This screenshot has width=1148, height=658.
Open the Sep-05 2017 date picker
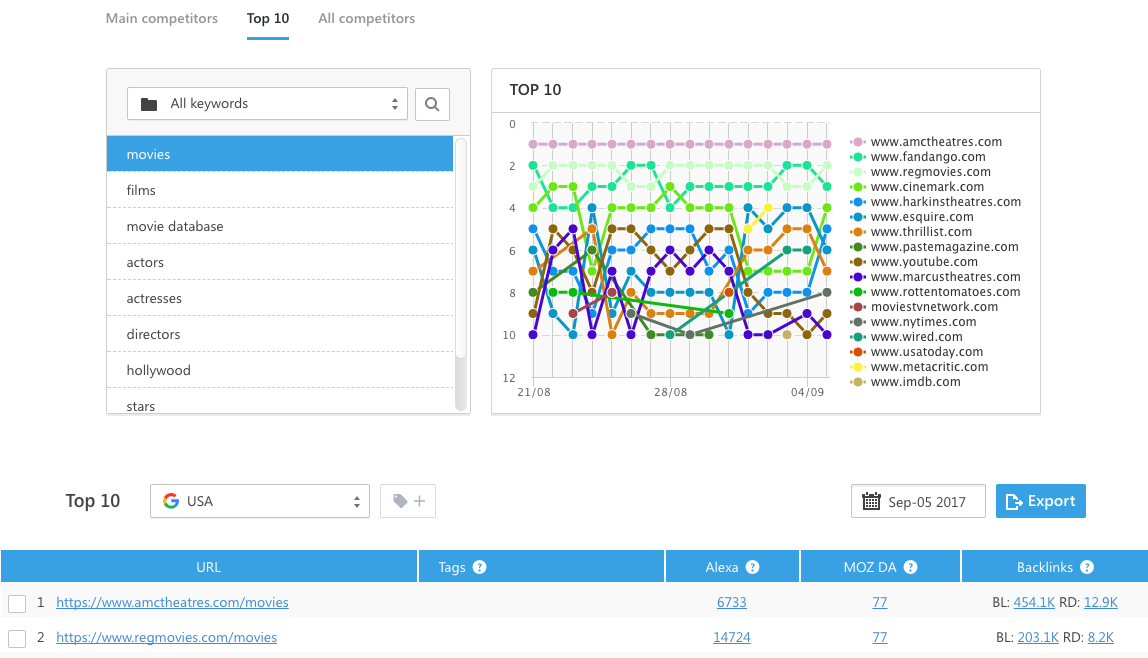[918, 501]
